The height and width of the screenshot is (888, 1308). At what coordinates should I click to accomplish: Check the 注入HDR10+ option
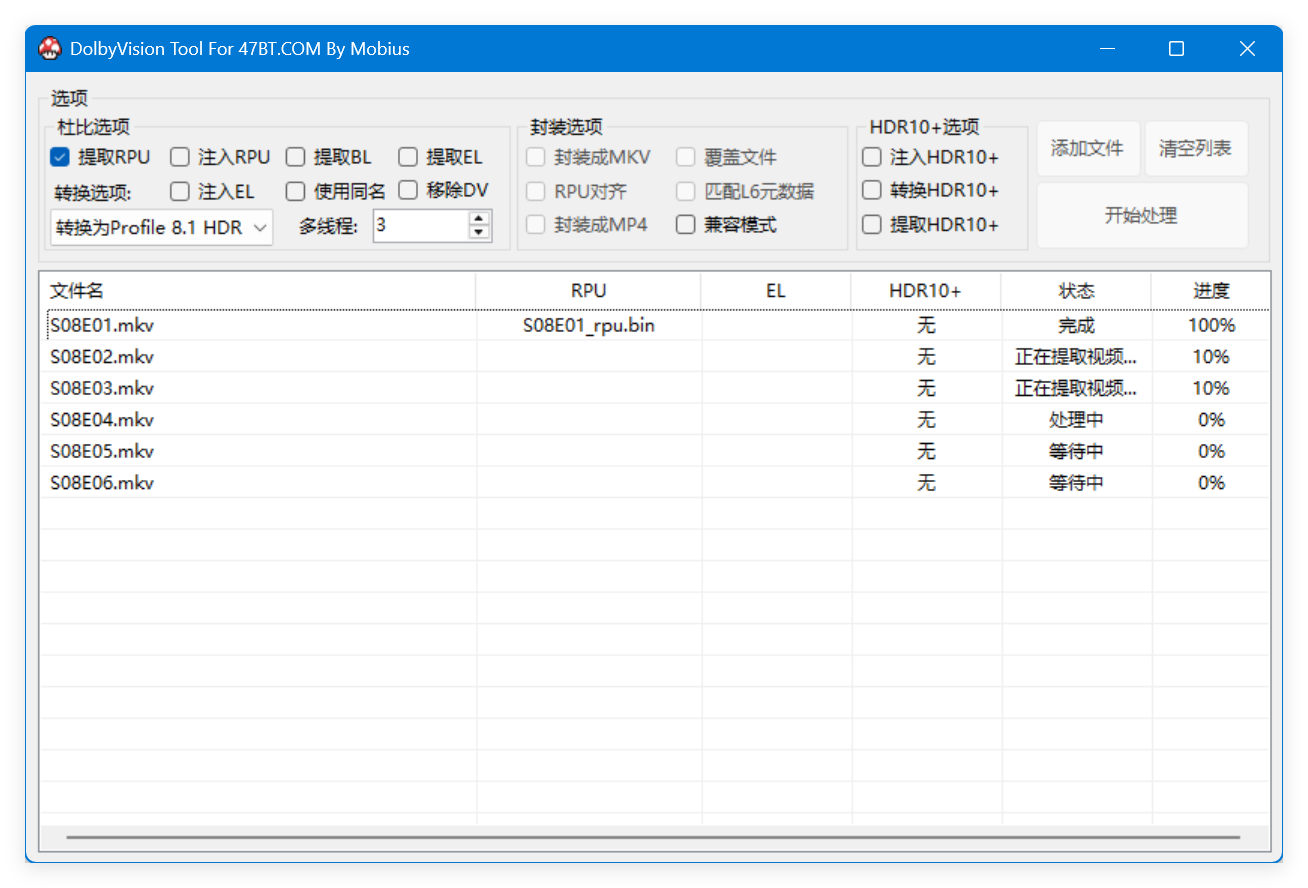872,157
